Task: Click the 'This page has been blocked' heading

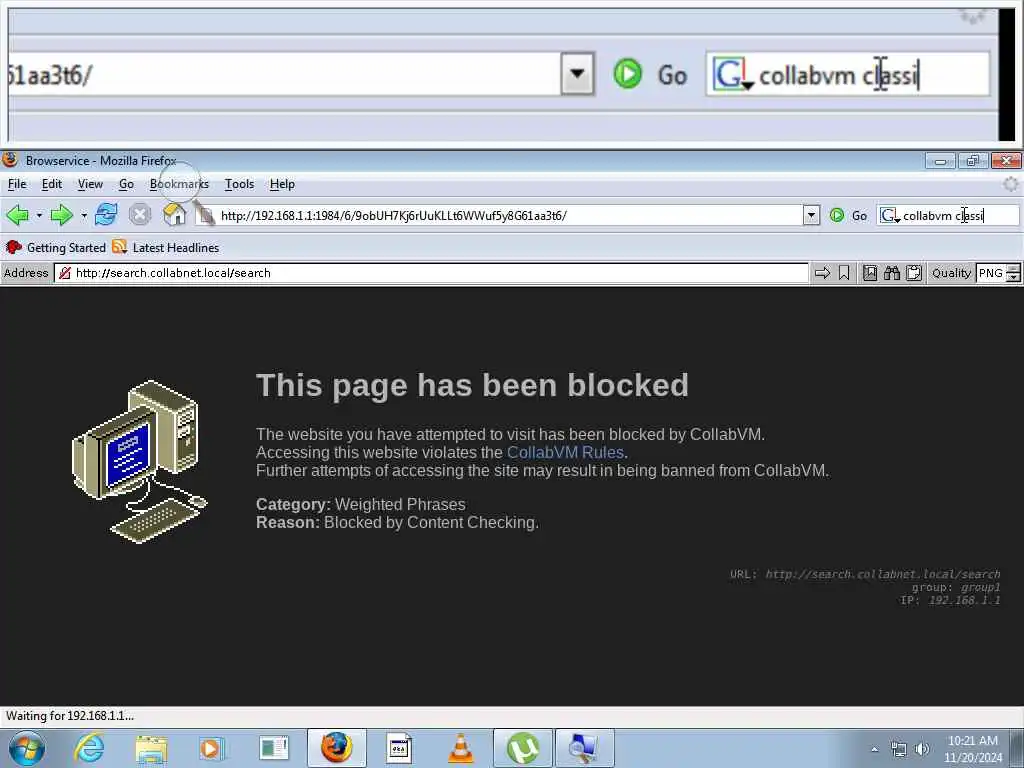Action: coord(472,385)
